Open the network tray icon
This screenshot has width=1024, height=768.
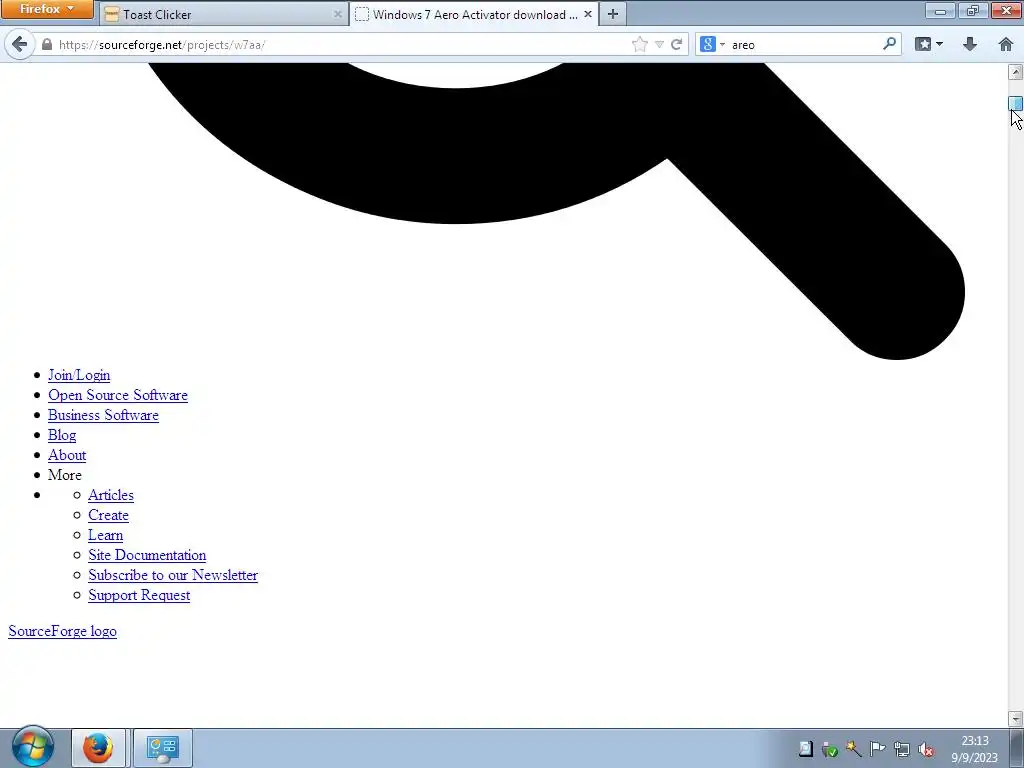pyautogui.click(x=902, y=749)
